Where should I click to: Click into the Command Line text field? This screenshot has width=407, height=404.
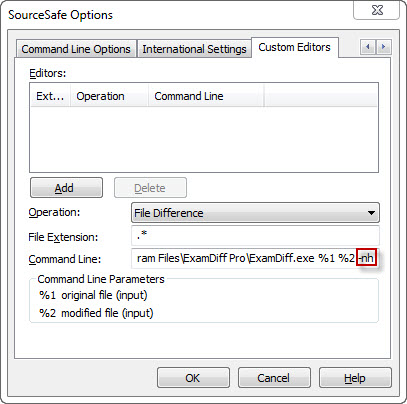(255, 258)
